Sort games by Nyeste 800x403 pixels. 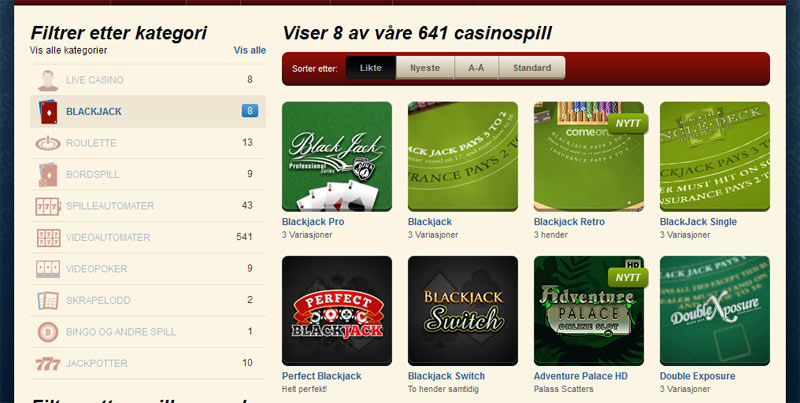(x=425, y=68)
